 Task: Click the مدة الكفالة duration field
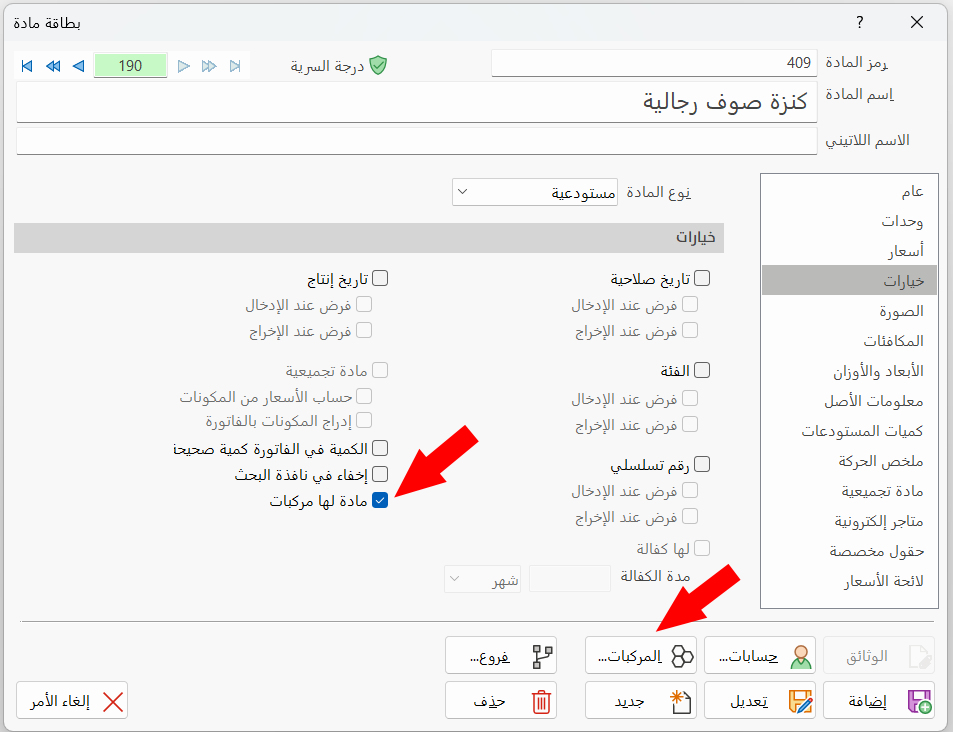[x=569, y=578]
